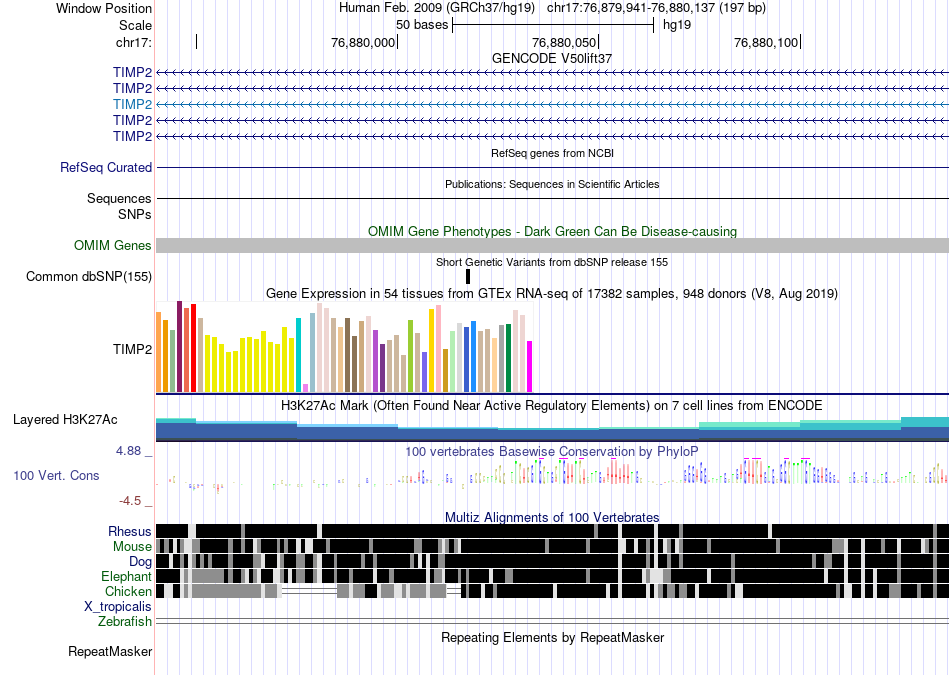This screenshot has height=675, width=950.
Task: Click the Dog alignment label
Action: (x=140, y=562)
